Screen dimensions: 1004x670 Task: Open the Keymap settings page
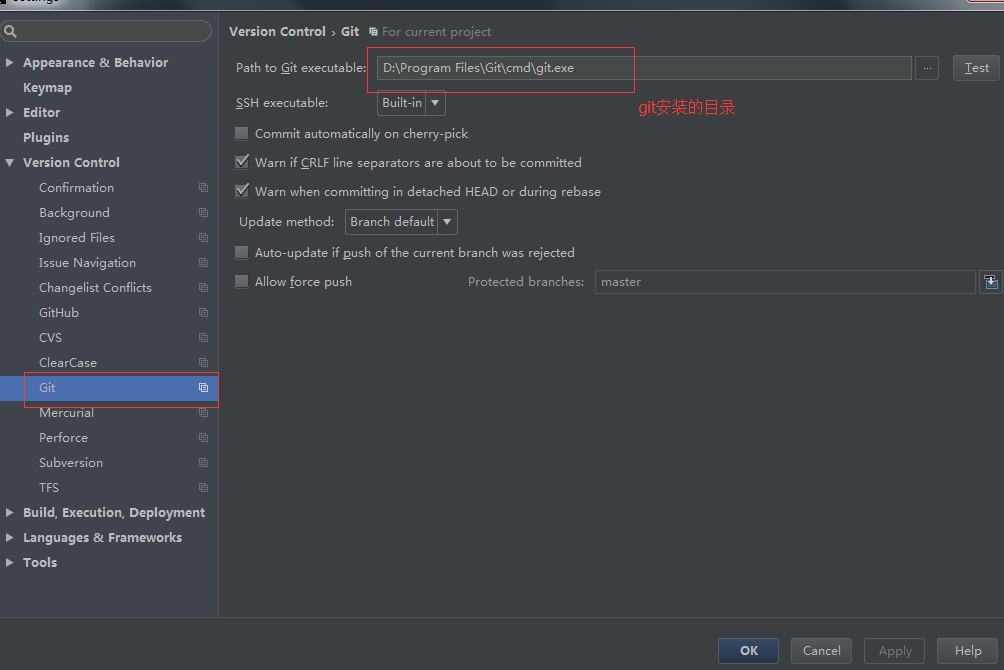[x=47, y=88]
